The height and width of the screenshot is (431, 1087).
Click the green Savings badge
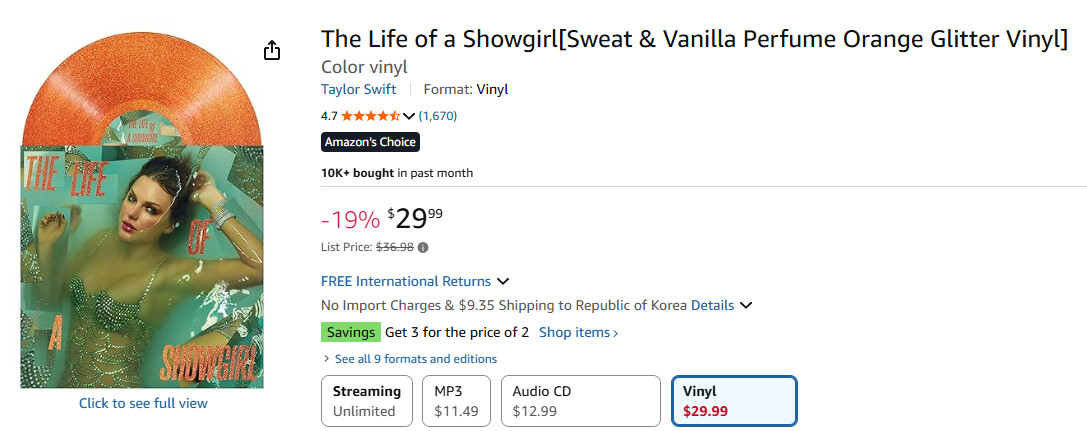pyautogui.click(x=350, y=332)
